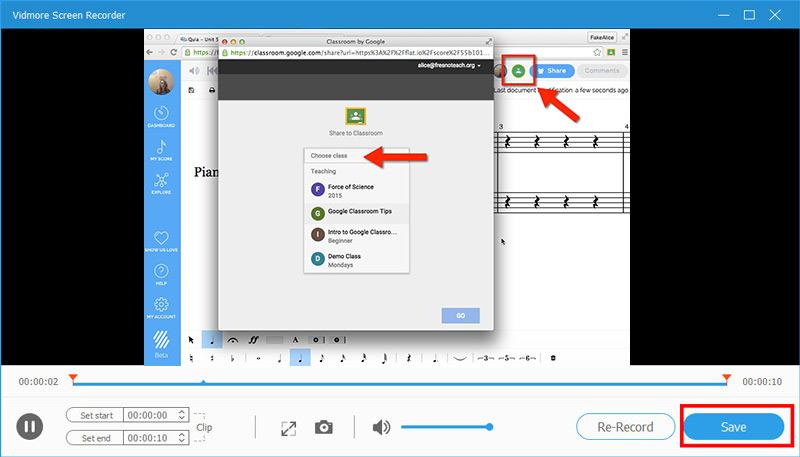Open Dashboard in the recorded Flat sidebar
This screenshot has width=800, height=457.
tap(161, 117)
